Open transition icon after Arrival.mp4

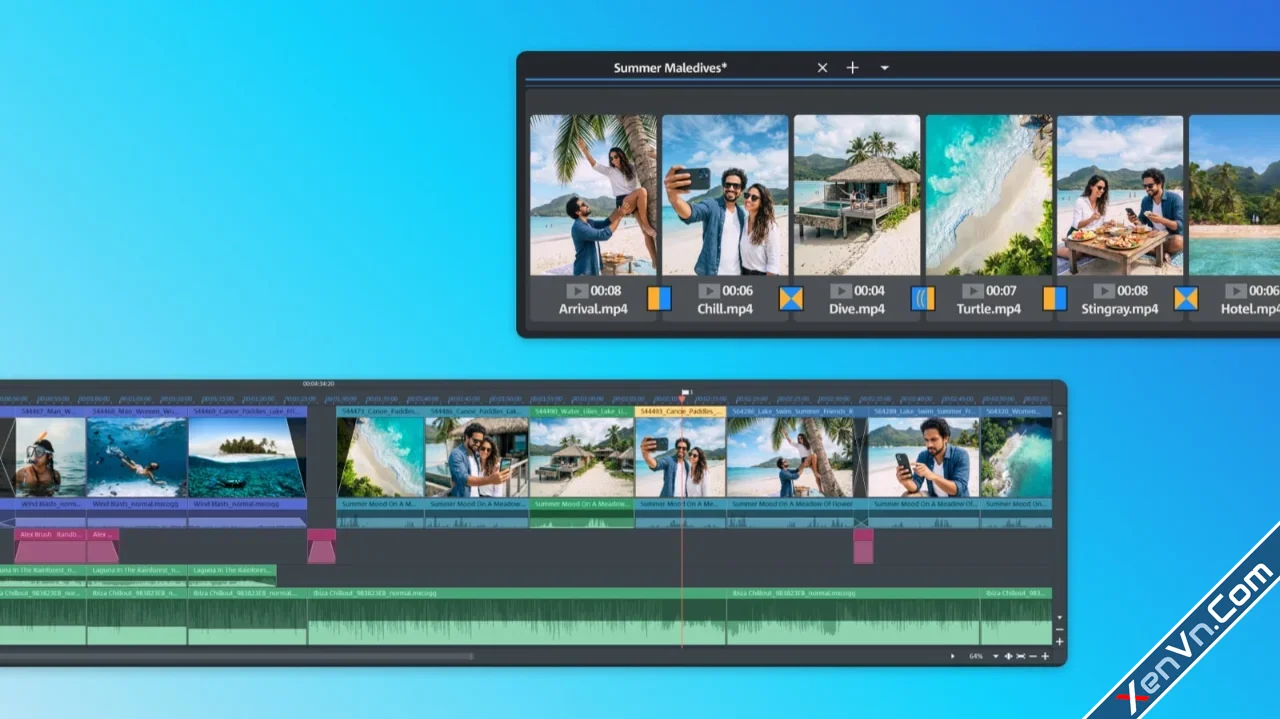(659, 298)
